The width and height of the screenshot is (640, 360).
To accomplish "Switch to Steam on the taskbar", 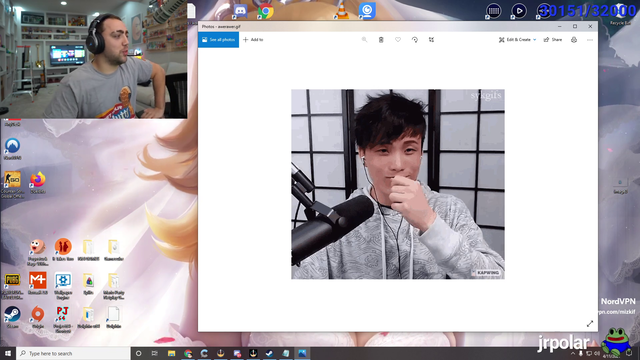I will click(x=269, y=353).
